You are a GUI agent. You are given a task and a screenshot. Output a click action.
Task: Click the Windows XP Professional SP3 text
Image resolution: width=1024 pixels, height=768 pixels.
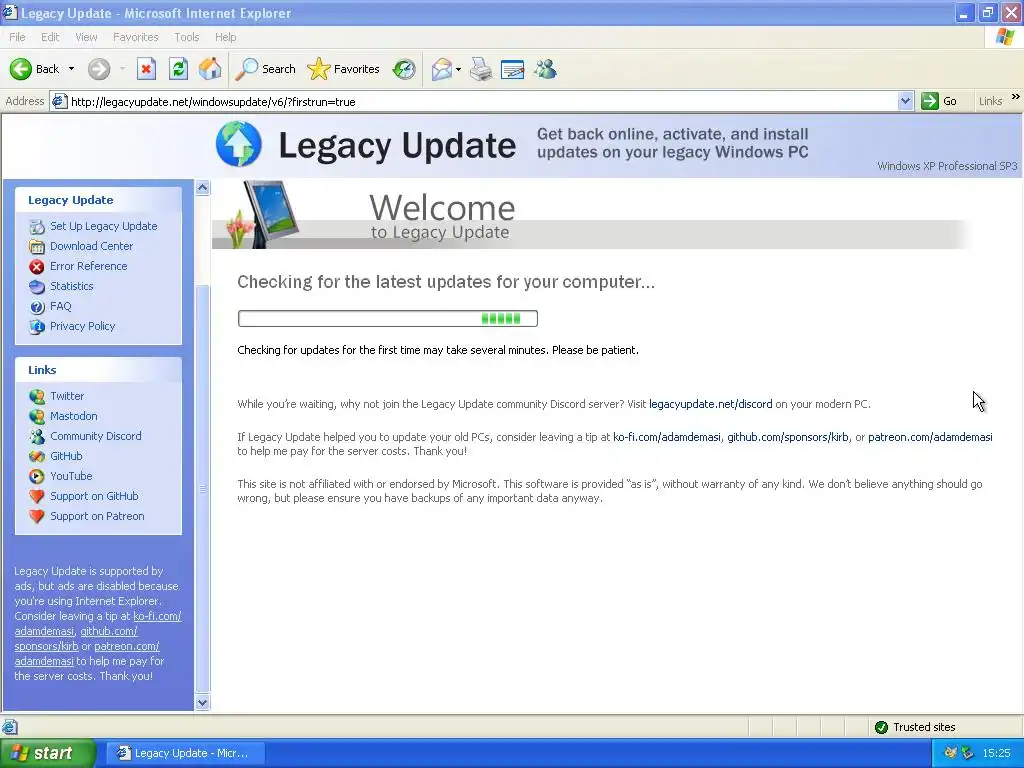tap(947, 166)
